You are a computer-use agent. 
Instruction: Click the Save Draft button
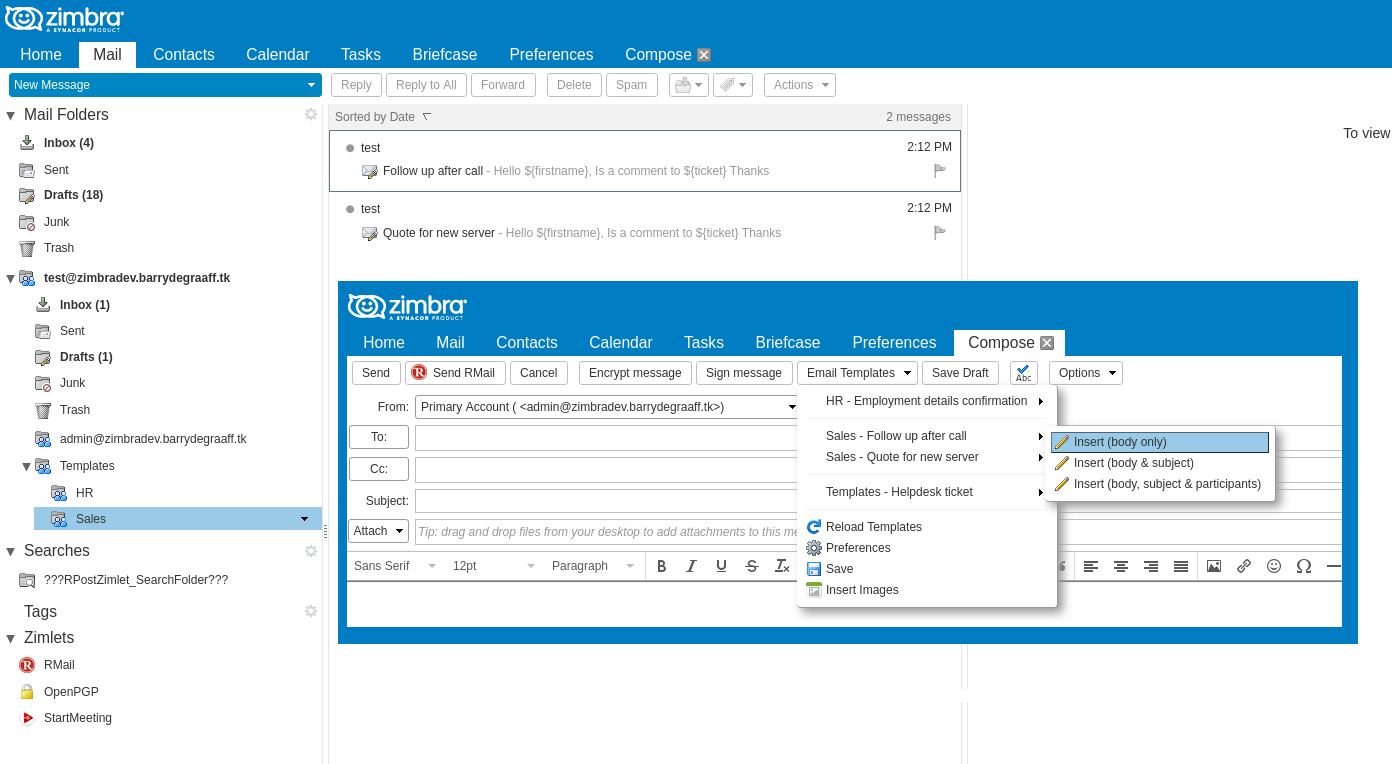tap(960, 373)
